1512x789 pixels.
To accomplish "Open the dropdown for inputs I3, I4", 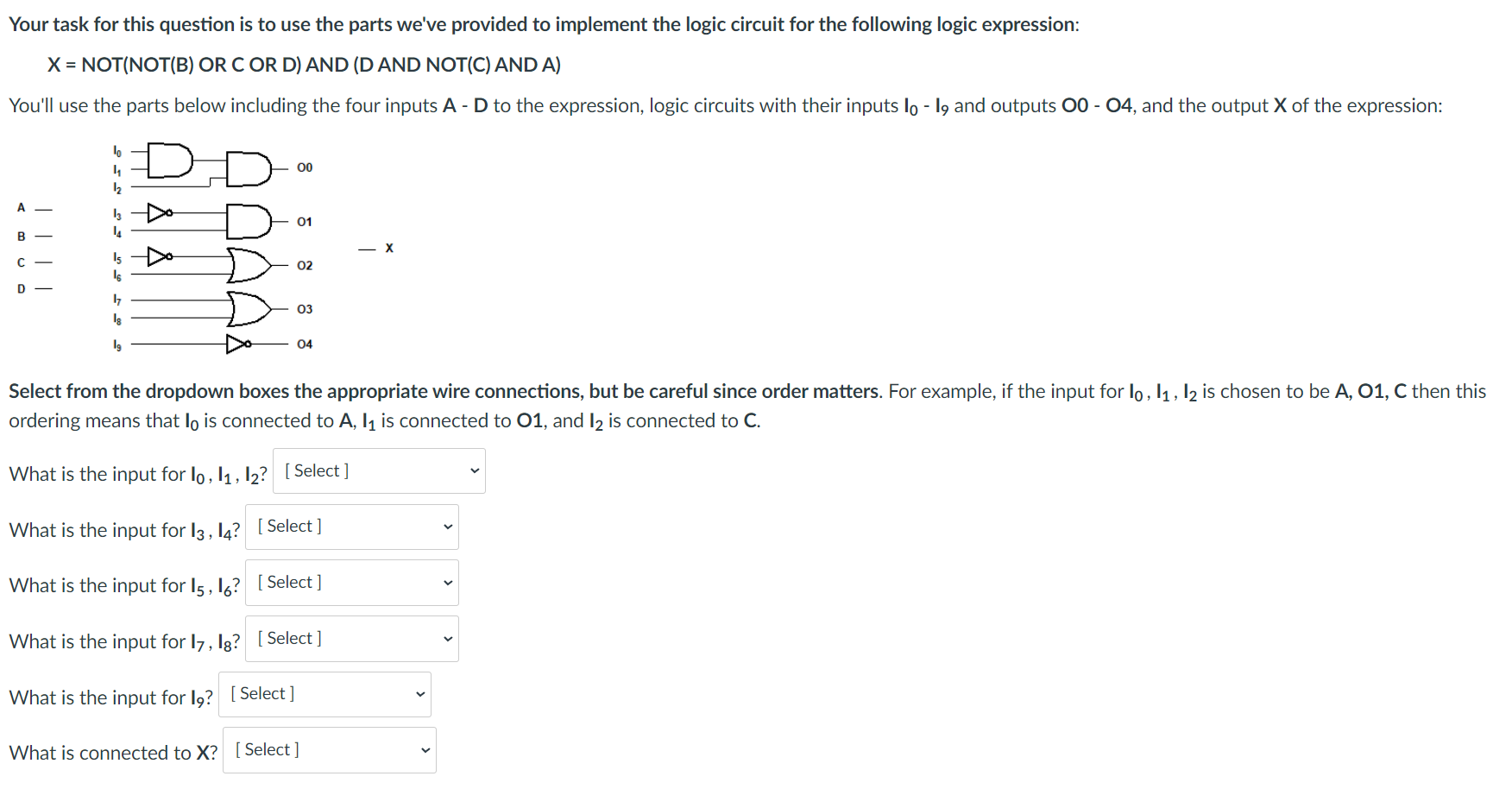I will tap(351, 527).
